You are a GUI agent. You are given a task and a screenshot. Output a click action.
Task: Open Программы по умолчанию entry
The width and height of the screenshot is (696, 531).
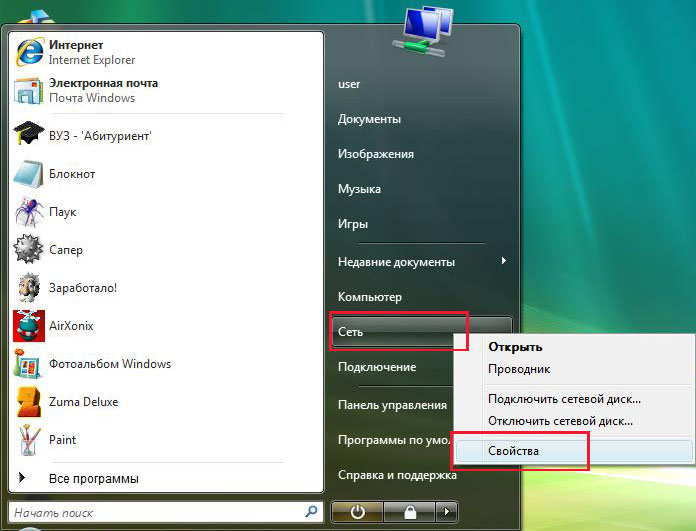(395, 440)
